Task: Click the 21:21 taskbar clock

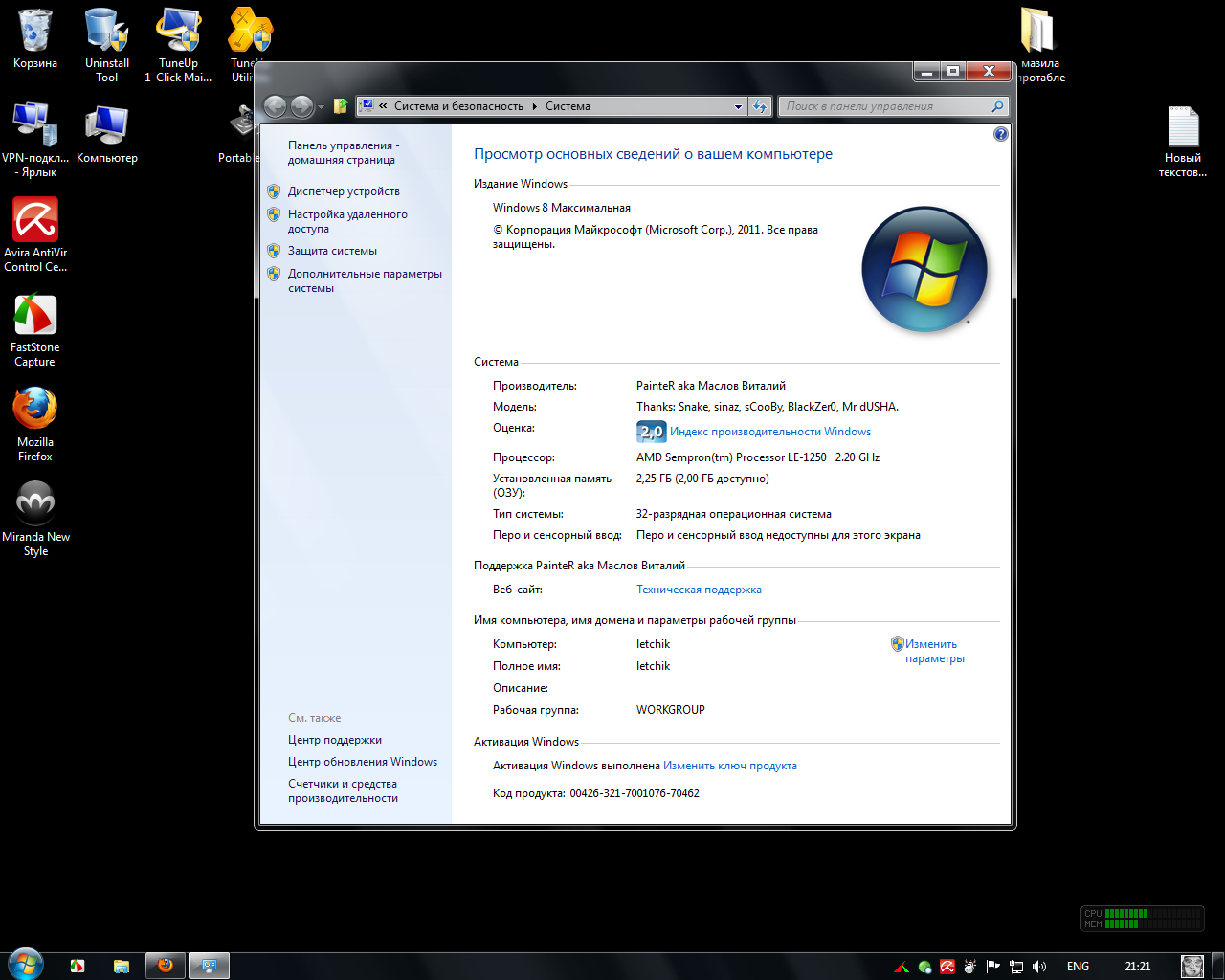Action: (x=1138, y=967)
